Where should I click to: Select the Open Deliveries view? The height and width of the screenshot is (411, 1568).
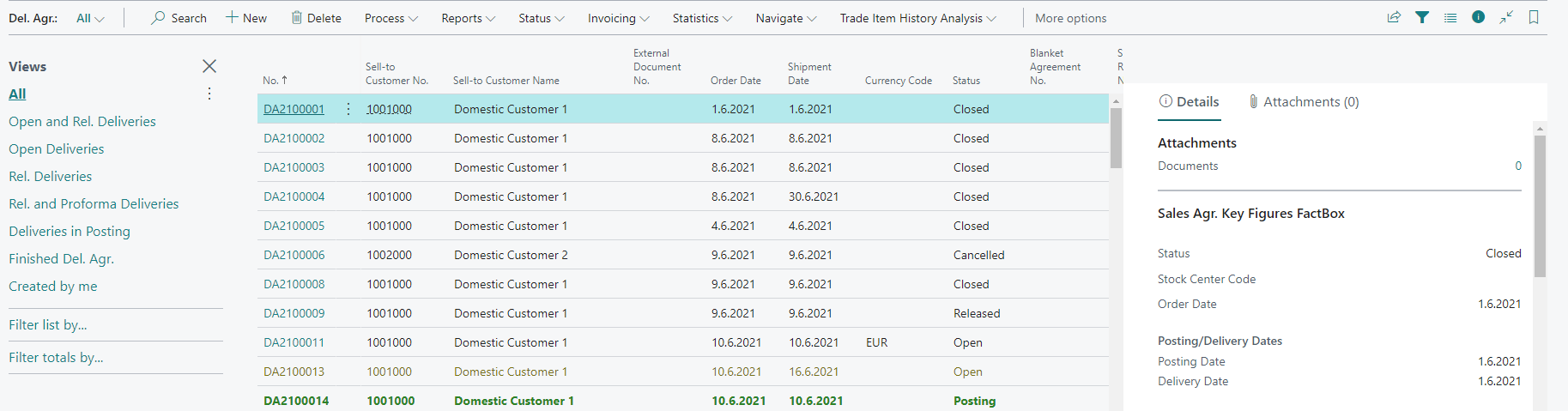tap(57, 149)
